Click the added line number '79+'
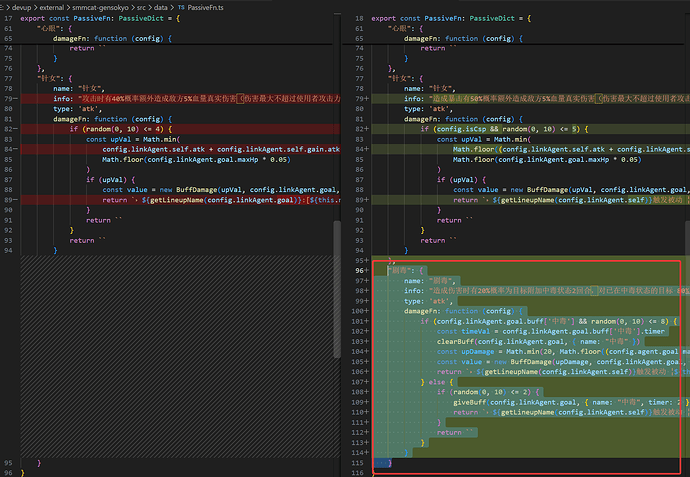Image resolution: width=690 pixels, height=477 pixels. (362, 99)
